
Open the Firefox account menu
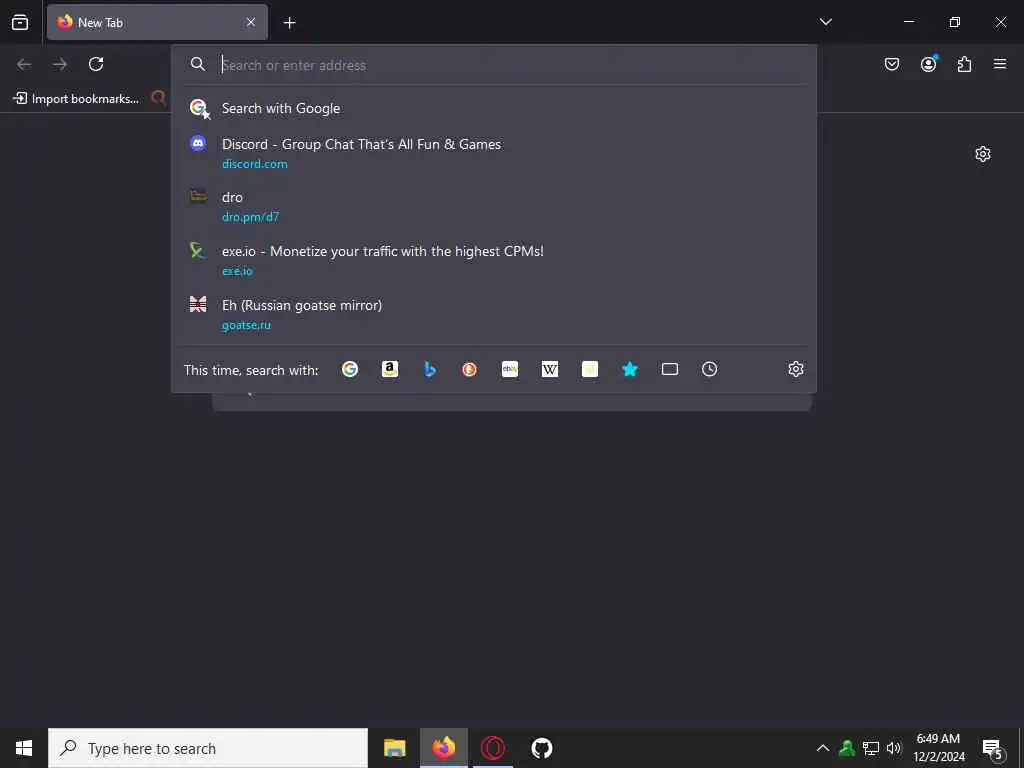[929, 63]
